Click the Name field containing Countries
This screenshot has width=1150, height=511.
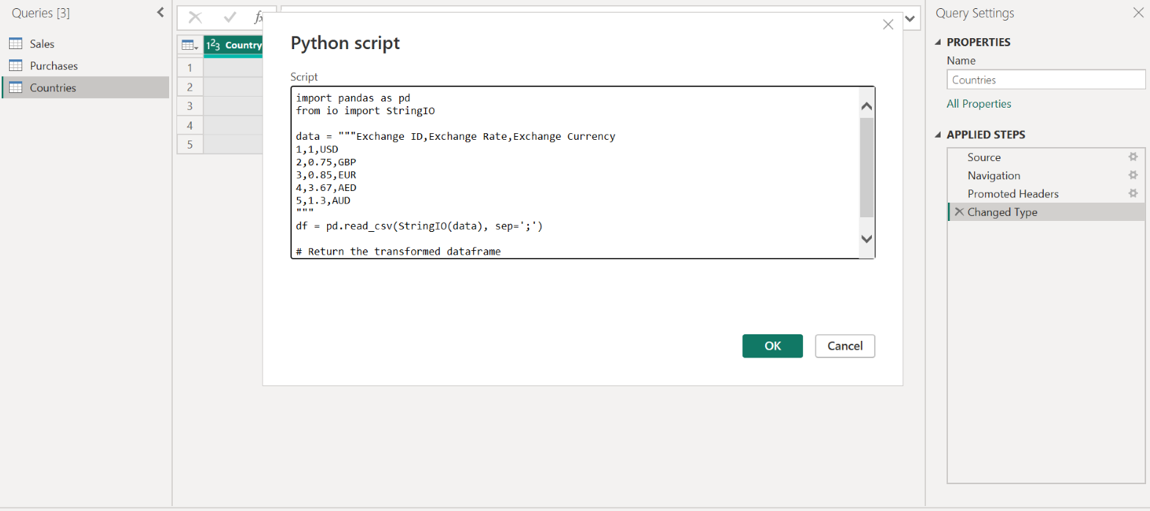tap(1045, 80)
